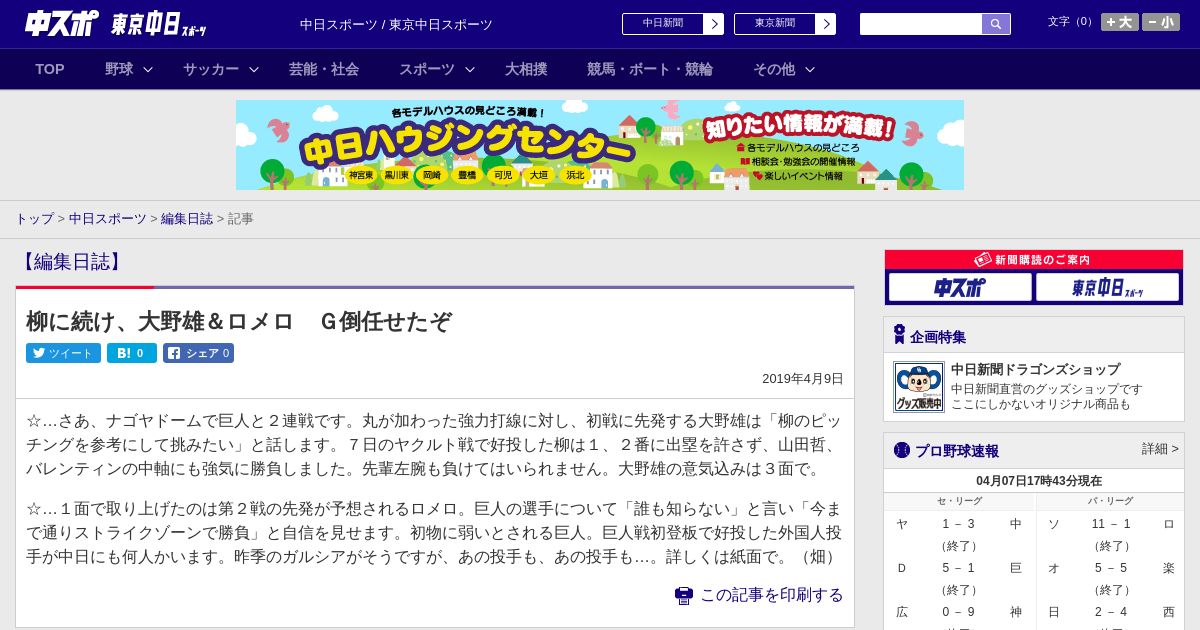Click the ヤ 1−3 中 score
Image resolution: width=1200 pixels, height=630 pixels.
pos(958,524)
